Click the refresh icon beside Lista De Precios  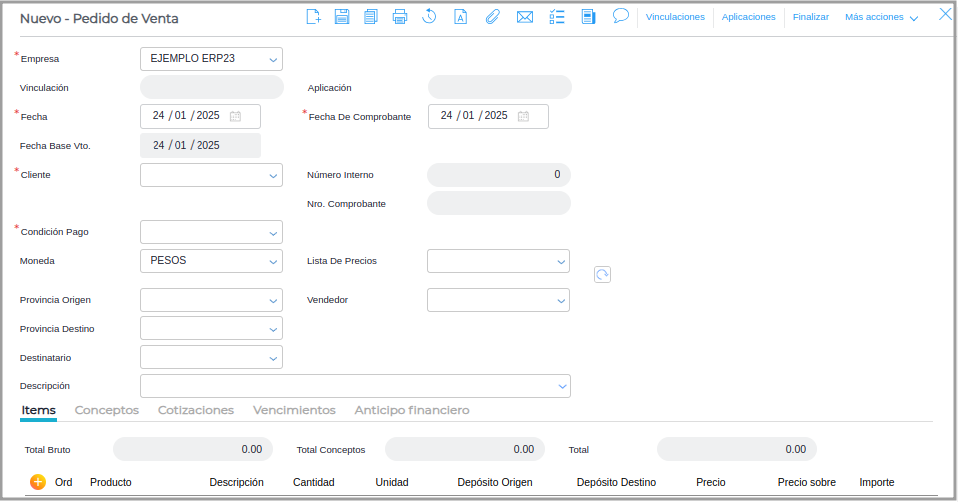coord(602,274)
